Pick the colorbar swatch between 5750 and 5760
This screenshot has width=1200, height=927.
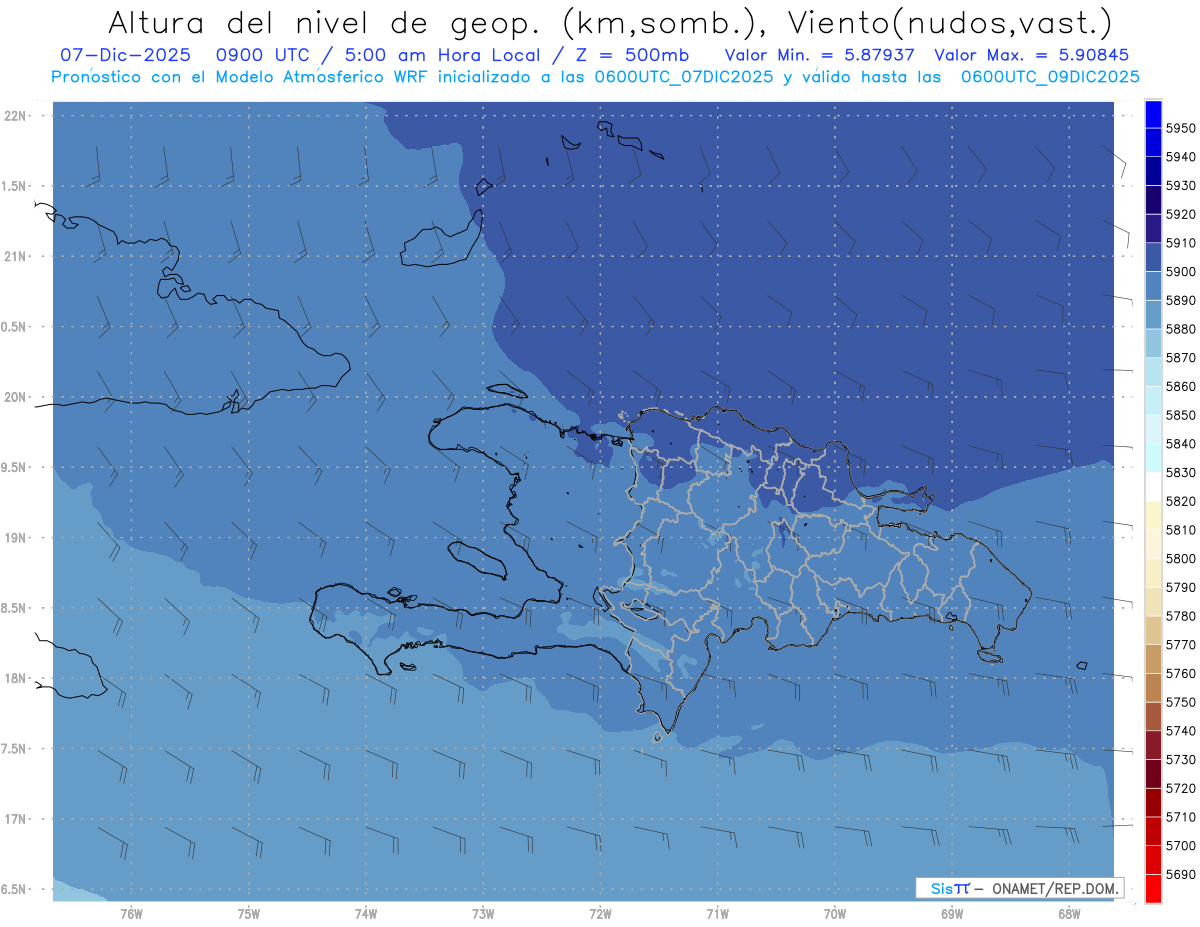1153,688
